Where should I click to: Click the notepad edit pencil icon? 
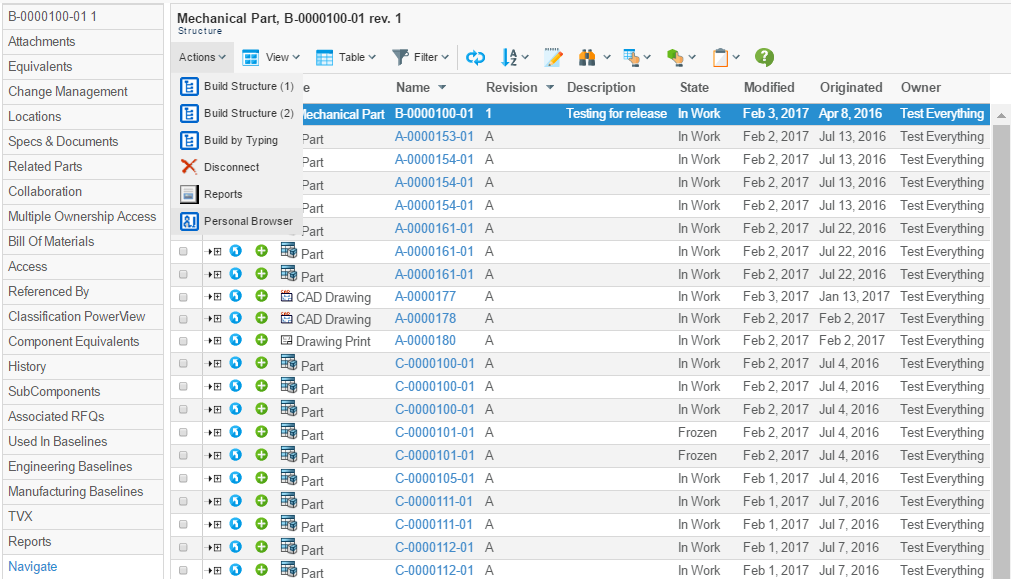point(553,58)
